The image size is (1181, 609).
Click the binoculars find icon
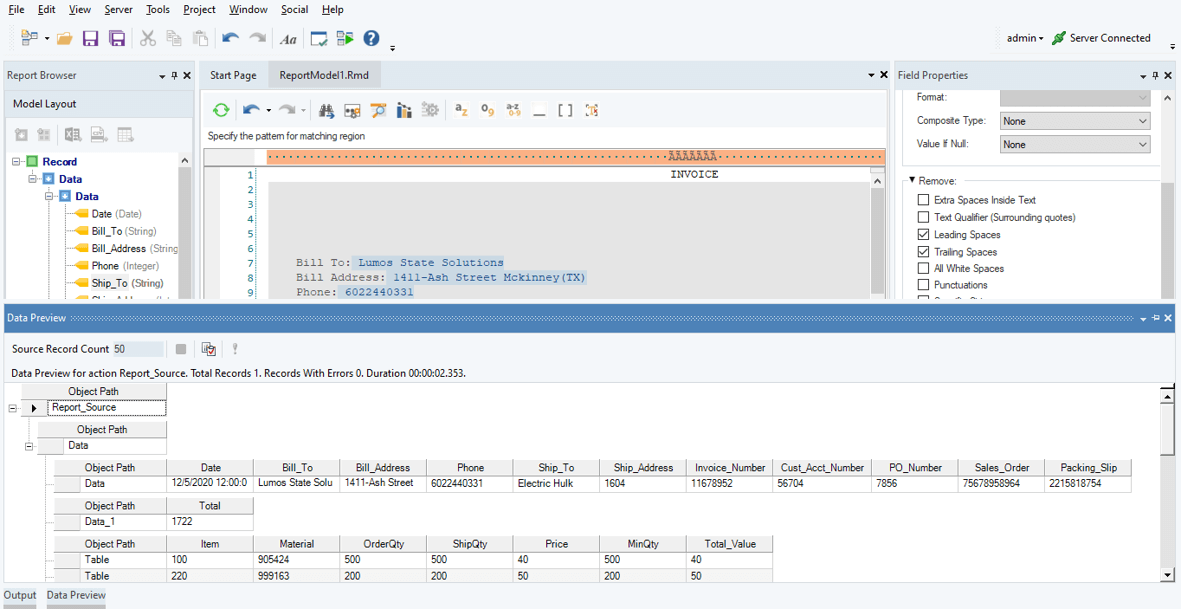[326, 110]
